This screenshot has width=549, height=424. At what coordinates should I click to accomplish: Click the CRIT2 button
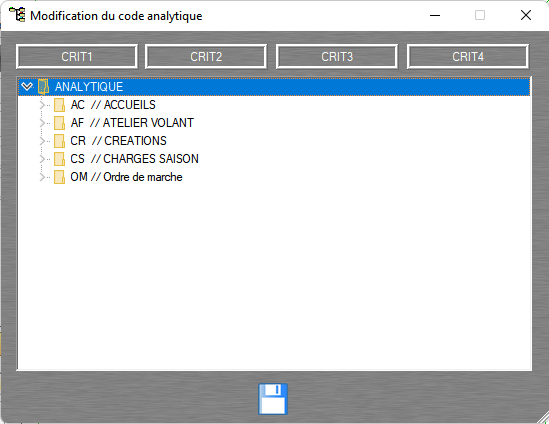coord(206,56)
